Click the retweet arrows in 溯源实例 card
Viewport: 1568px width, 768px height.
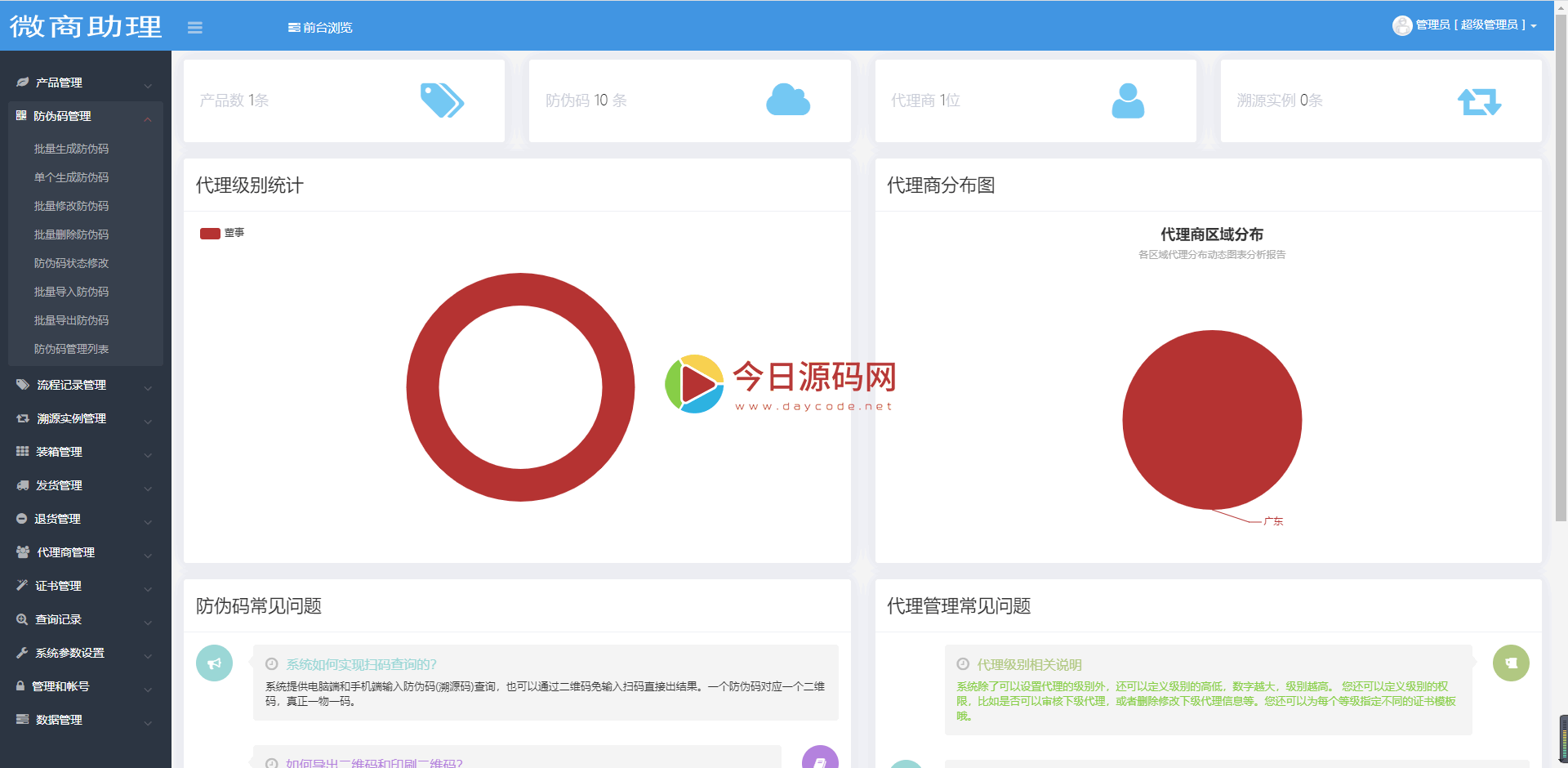[x=1480, y=101]
